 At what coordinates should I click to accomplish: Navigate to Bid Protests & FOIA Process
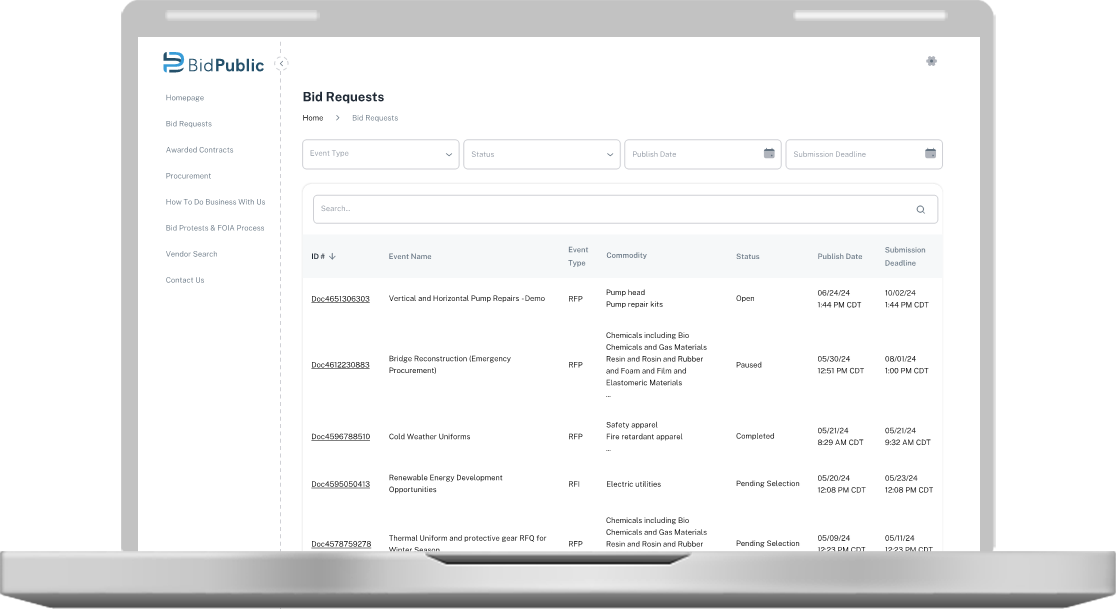215,228
